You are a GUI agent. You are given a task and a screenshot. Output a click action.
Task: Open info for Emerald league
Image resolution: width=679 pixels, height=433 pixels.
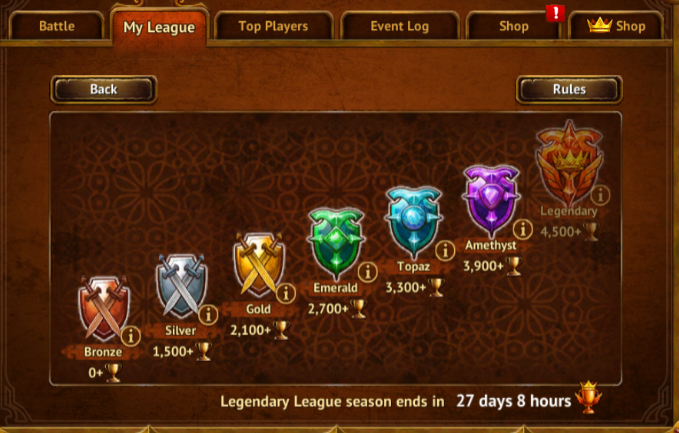pyautogui.click(x=368, y=272)
